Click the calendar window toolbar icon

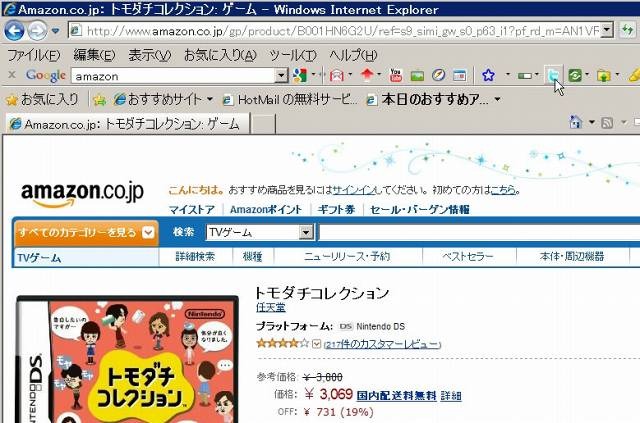click(x=460, y=76)
